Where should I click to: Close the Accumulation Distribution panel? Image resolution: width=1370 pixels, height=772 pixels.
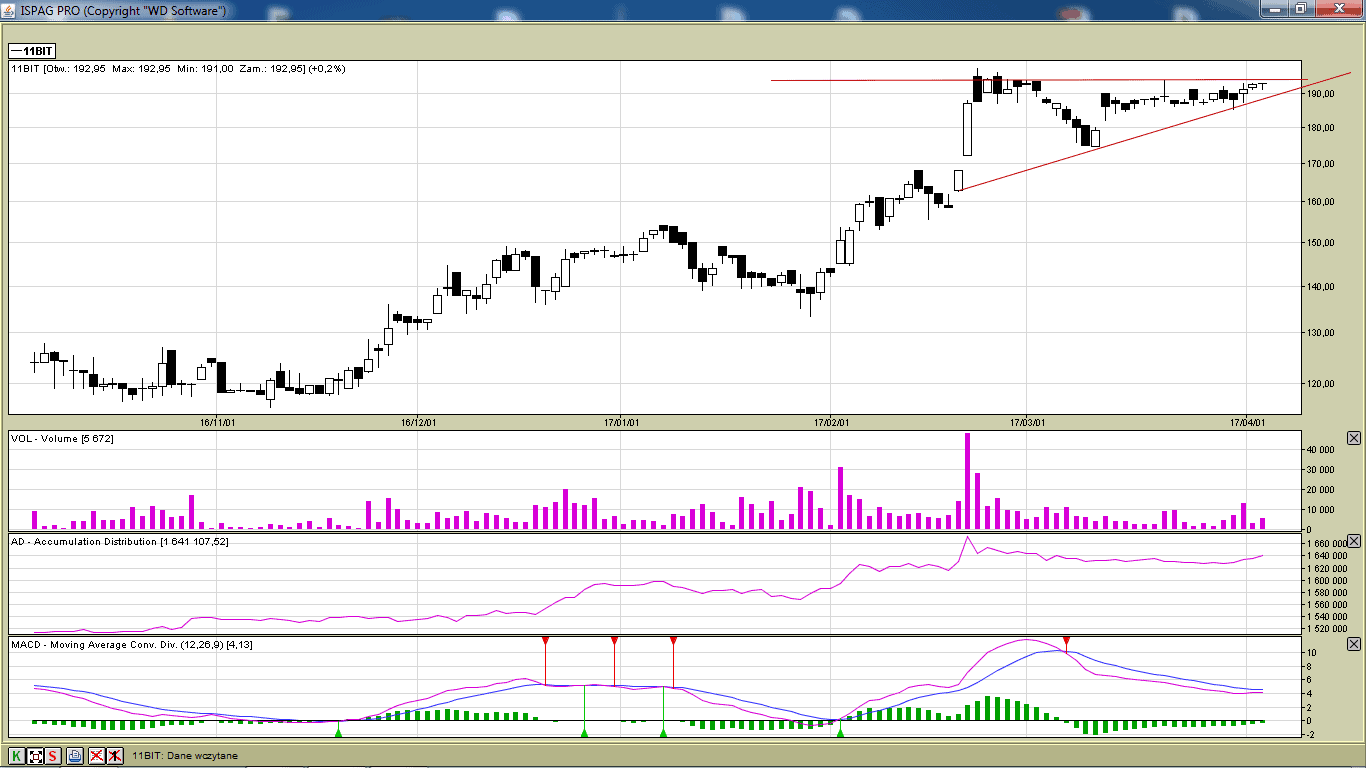coord(1354,541)
